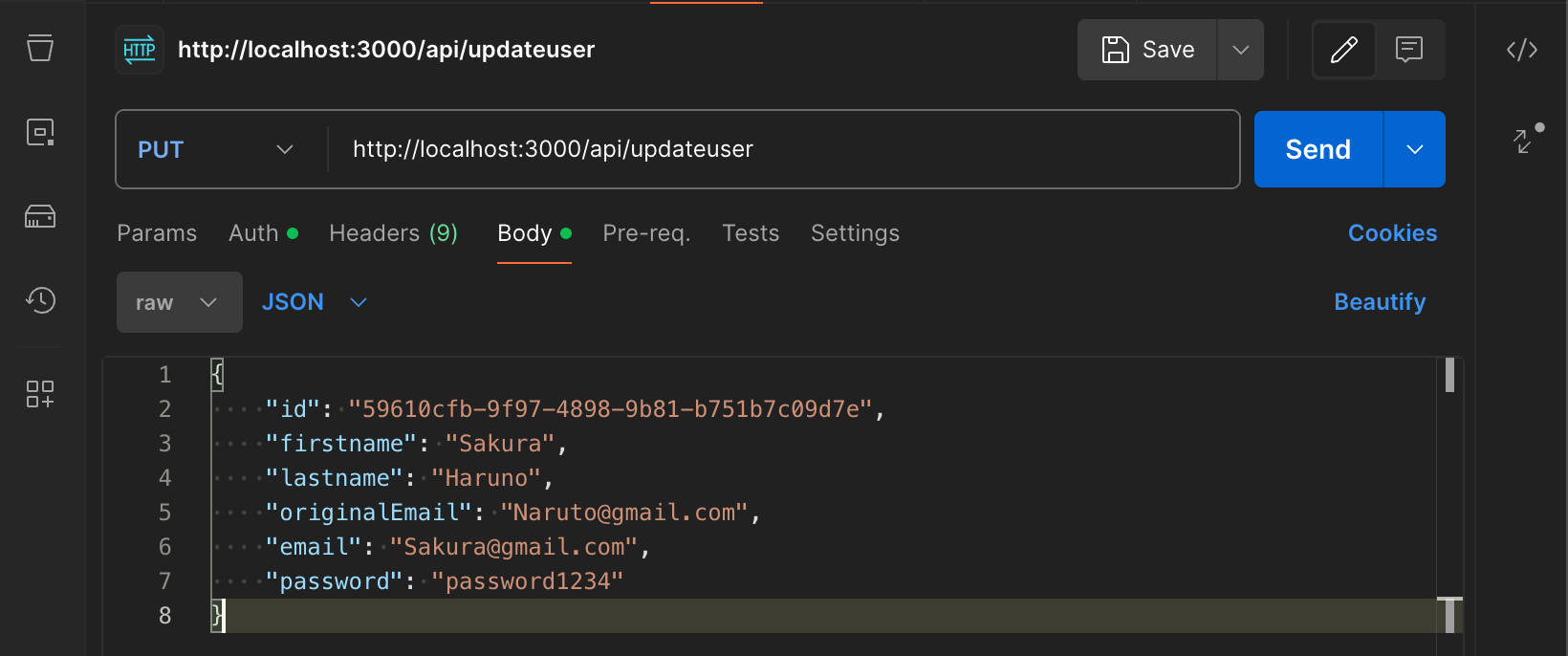
Task: Click the "id" value in line 2
Action: tap(610, 409)
